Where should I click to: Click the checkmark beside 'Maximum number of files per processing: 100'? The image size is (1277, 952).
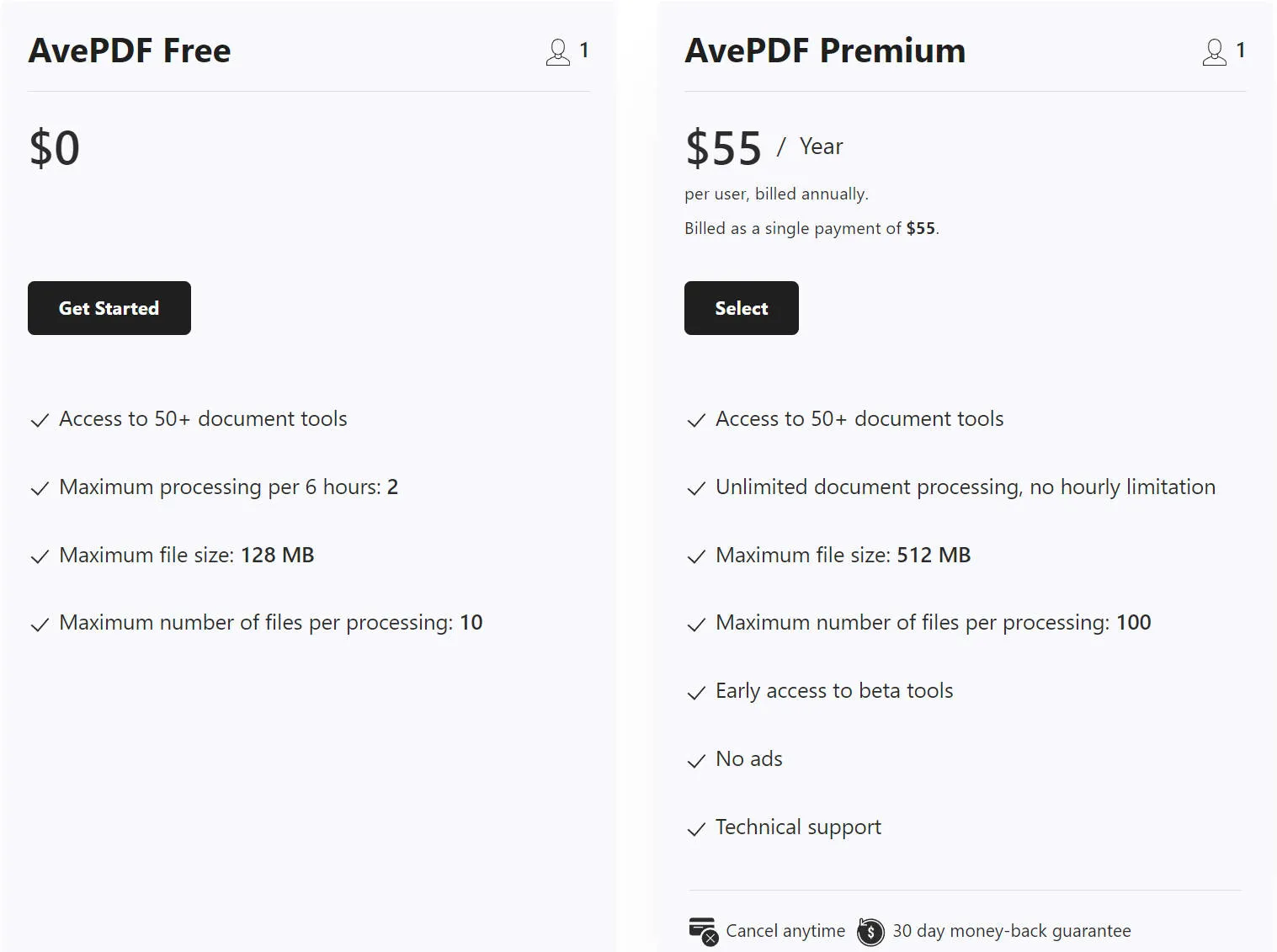(x=696, y=625)
